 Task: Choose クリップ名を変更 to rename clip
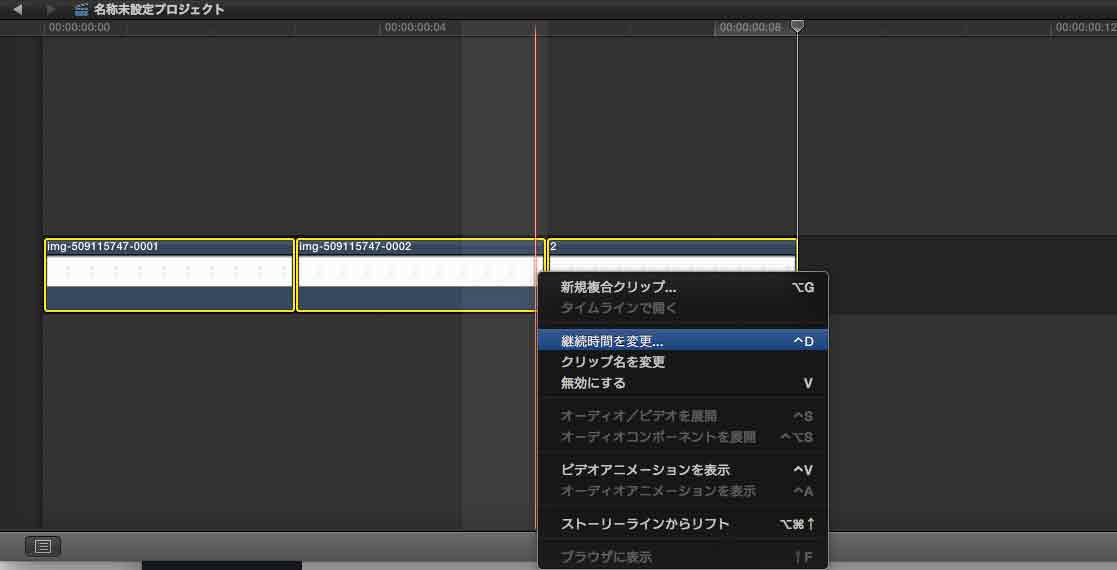(x=612, y=362)
